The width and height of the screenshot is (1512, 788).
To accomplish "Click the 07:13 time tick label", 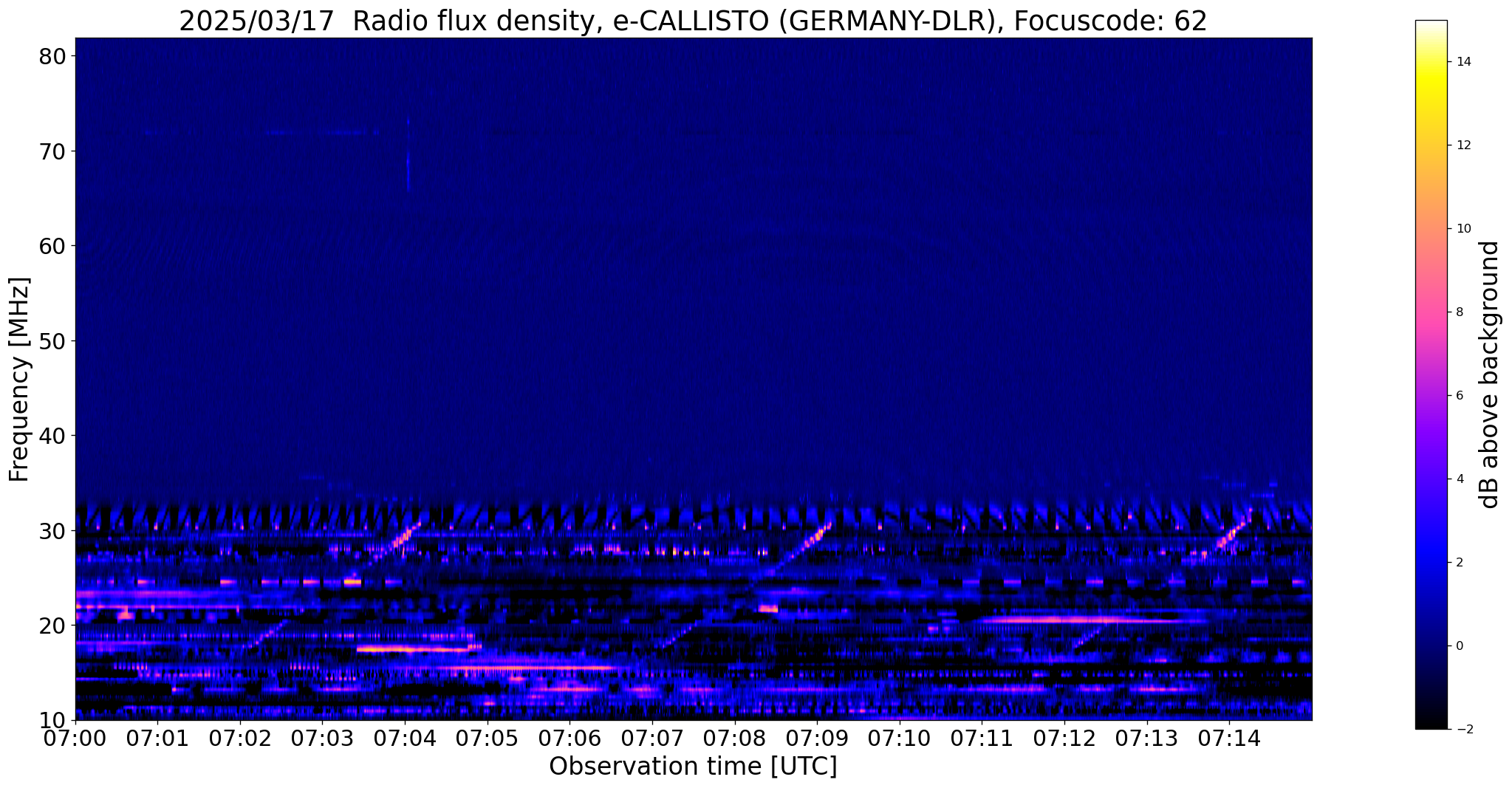I will tap(1146, 738).
